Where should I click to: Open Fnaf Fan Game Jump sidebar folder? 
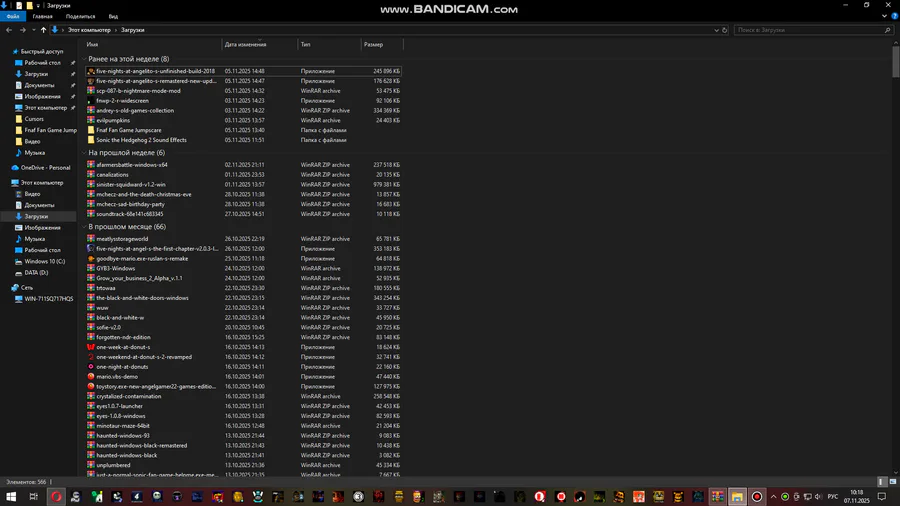tap(51, 130)
